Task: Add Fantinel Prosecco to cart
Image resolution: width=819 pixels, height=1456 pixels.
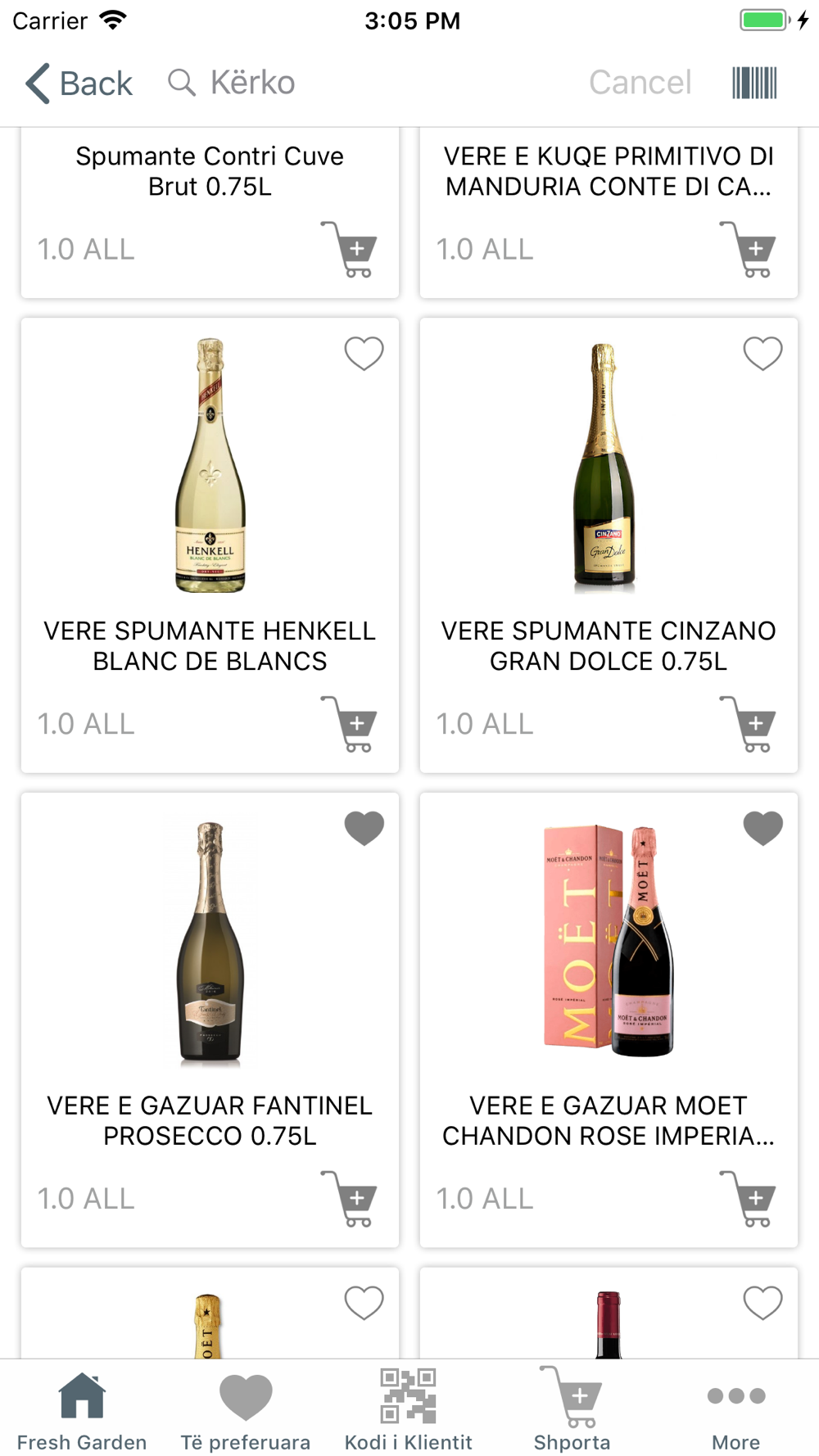Action: coord(351,1199)
